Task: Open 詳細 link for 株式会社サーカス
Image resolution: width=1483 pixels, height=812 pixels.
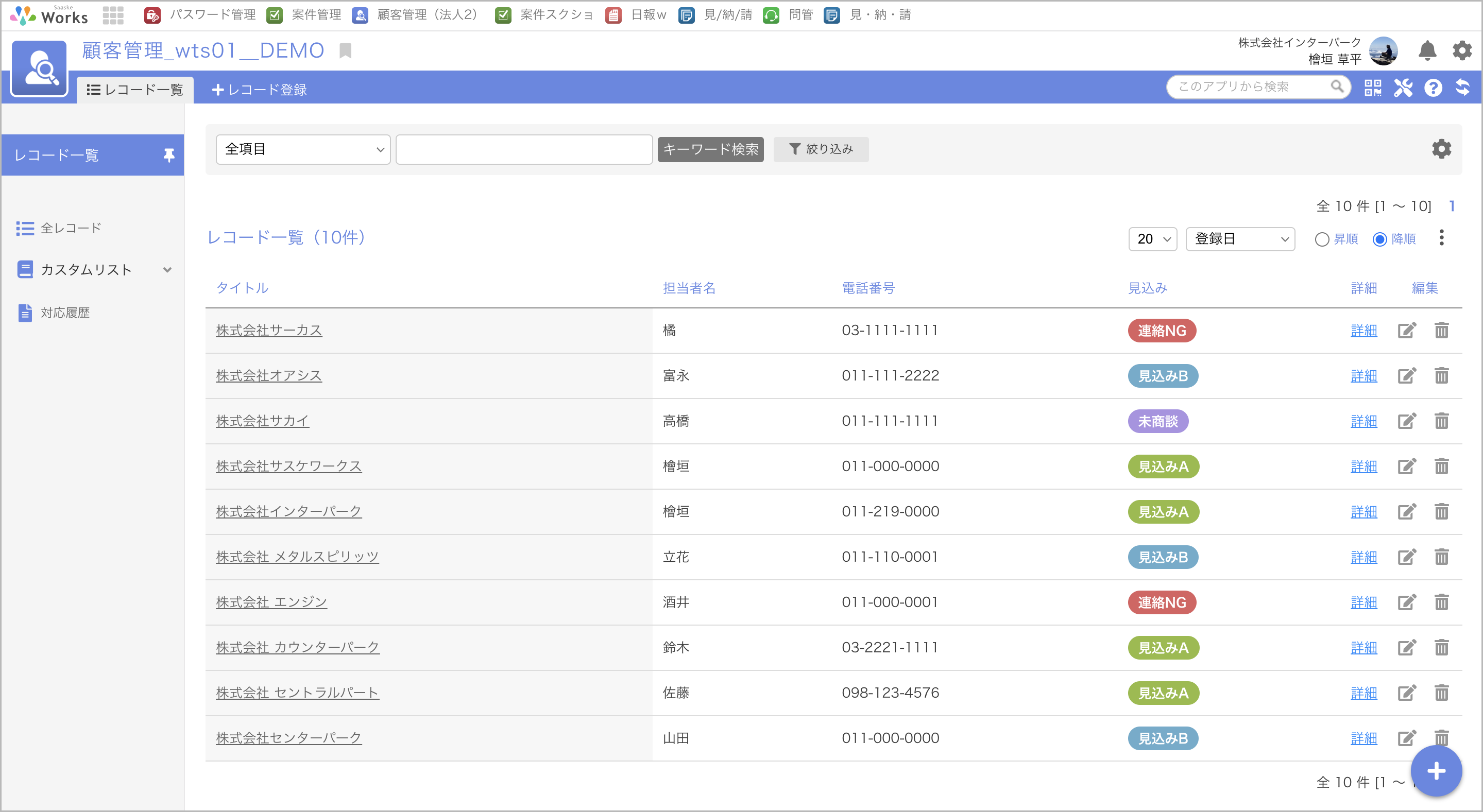Action: [1364, 331]
